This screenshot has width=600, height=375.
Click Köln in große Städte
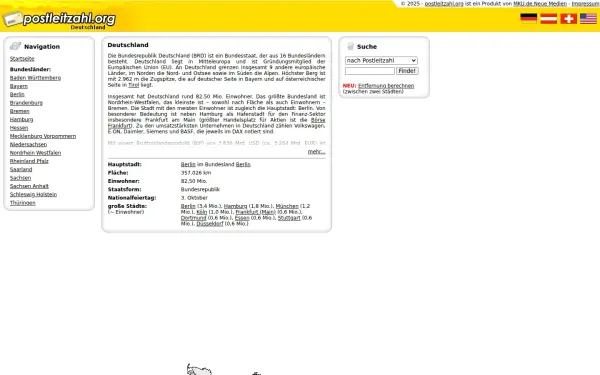pyautogui.click(x=202, y=212)
